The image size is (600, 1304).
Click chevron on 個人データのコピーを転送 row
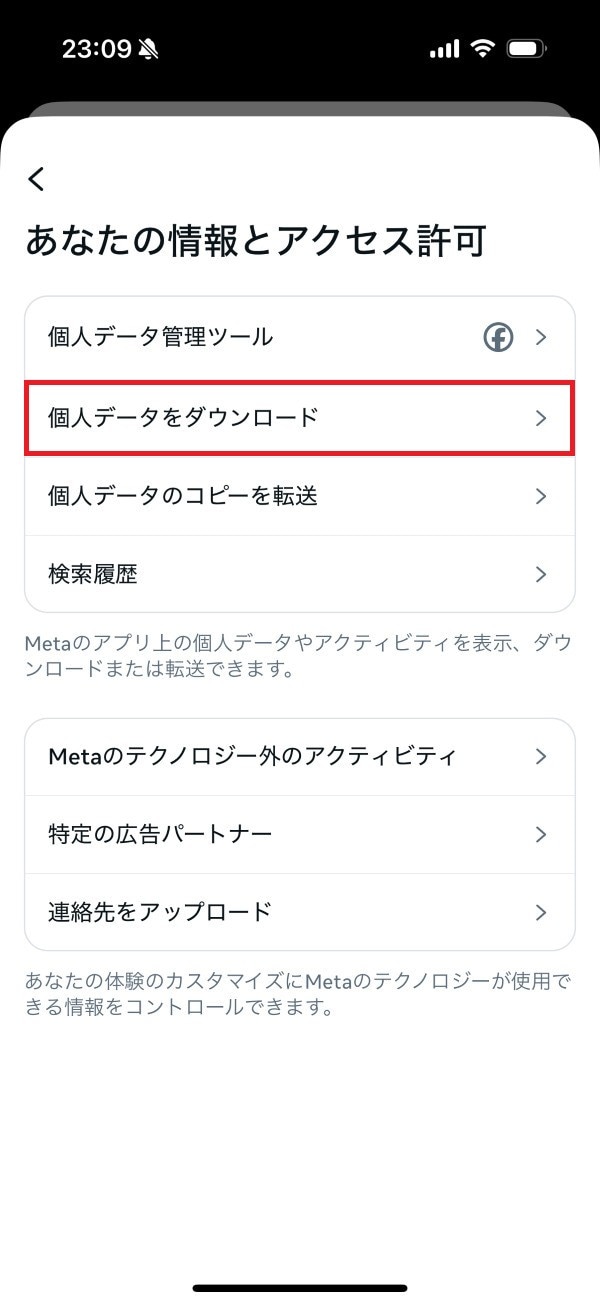pyautogui.click(x=541, y=497)
